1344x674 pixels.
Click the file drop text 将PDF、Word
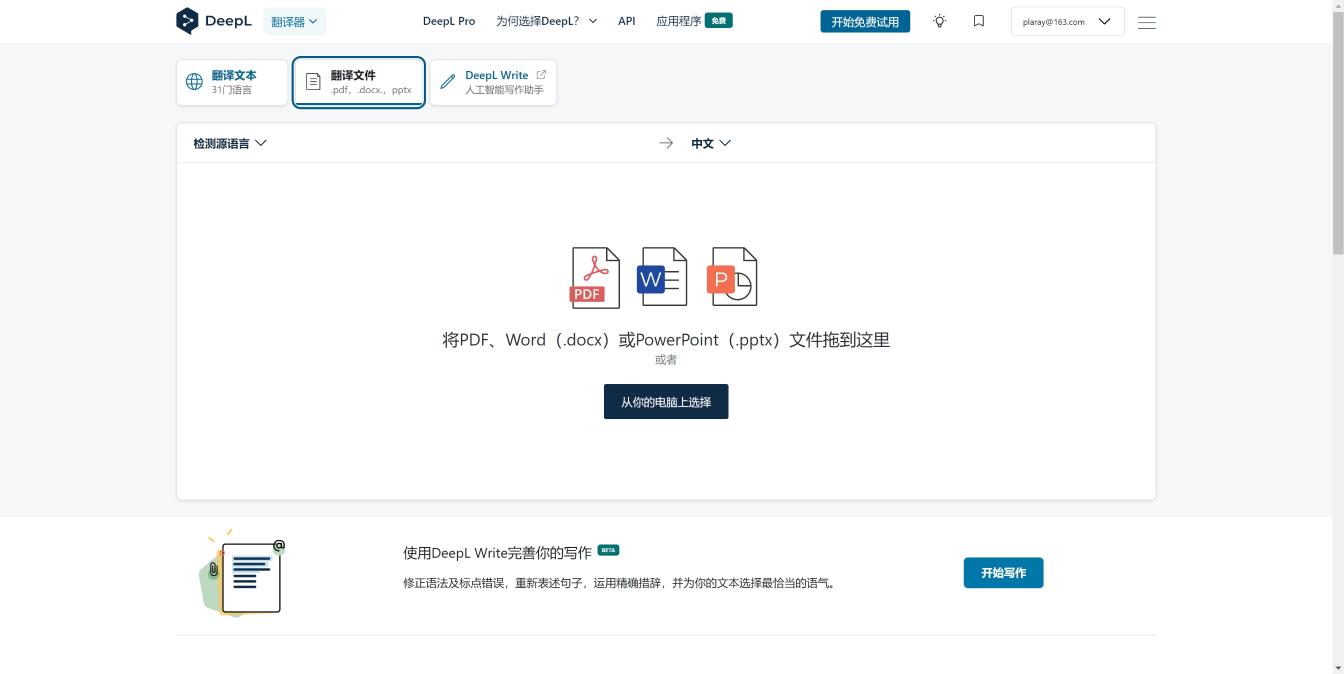(666, 340)
